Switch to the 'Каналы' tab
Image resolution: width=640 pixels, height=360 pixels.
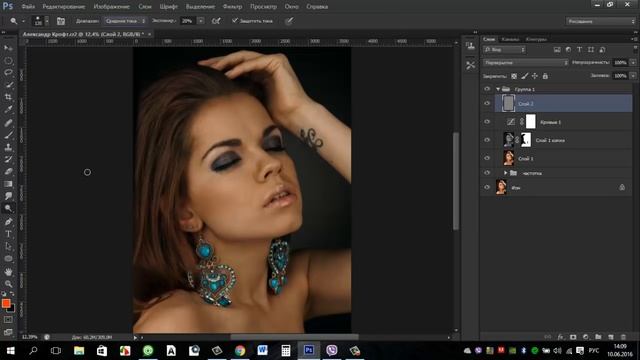[510, 39]
